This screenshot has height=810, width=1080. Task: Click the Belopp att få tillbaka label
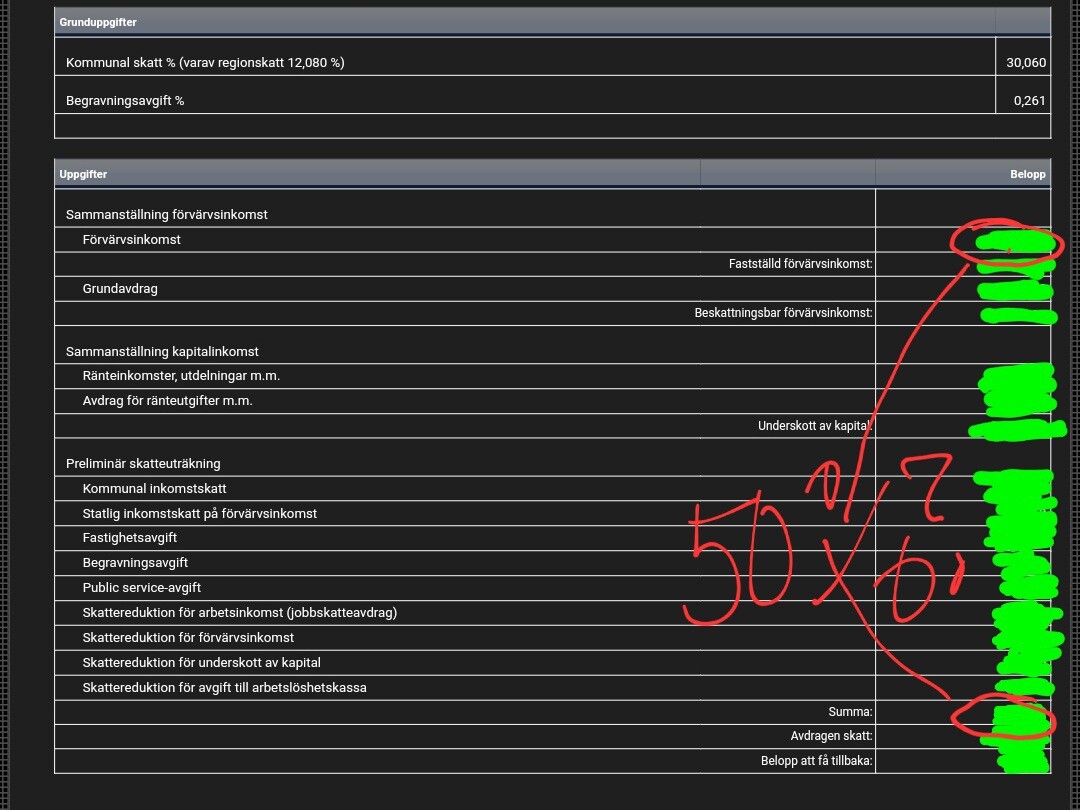(816, 761)
